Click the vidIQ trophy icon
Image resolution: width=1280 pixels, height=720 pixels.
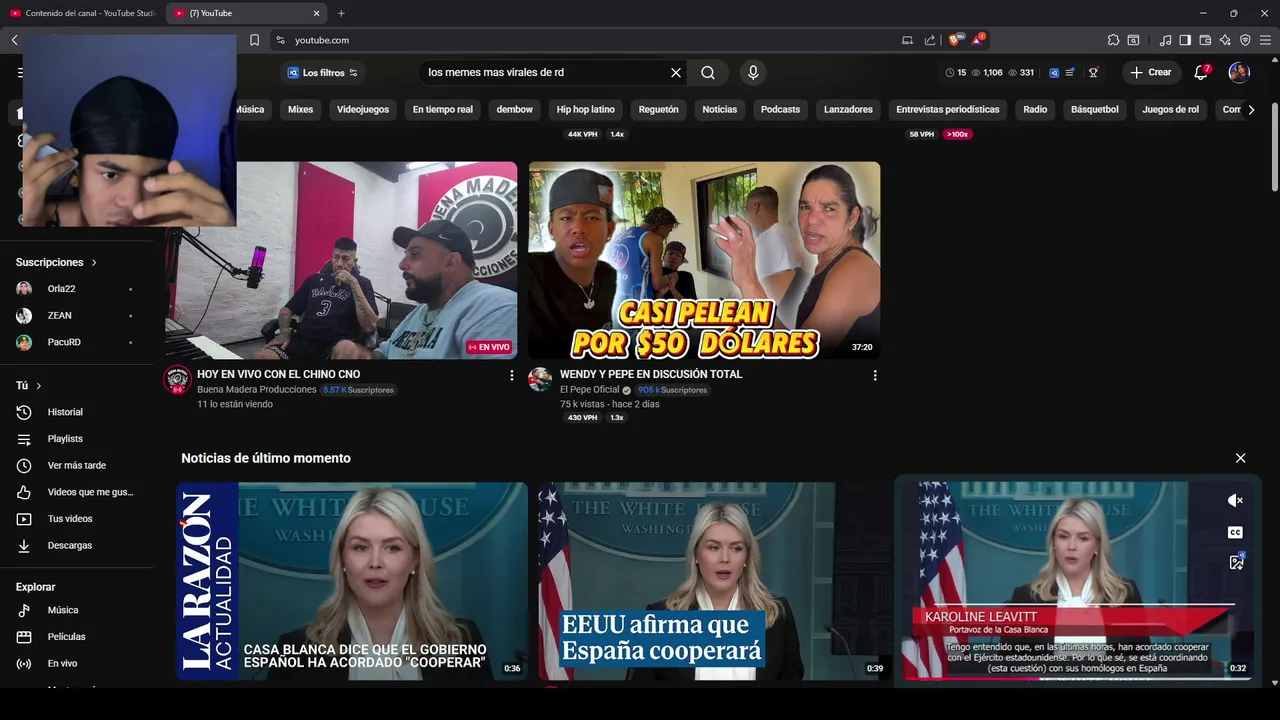(1093, 72)
